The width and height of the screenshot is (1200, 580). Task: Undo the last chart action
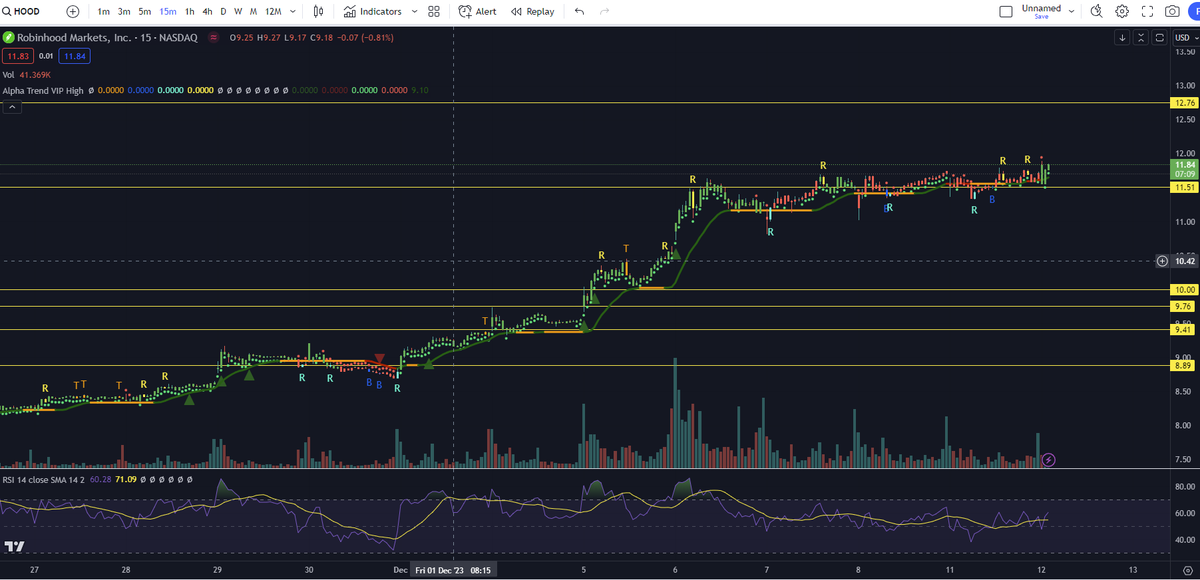pos(580,11)
